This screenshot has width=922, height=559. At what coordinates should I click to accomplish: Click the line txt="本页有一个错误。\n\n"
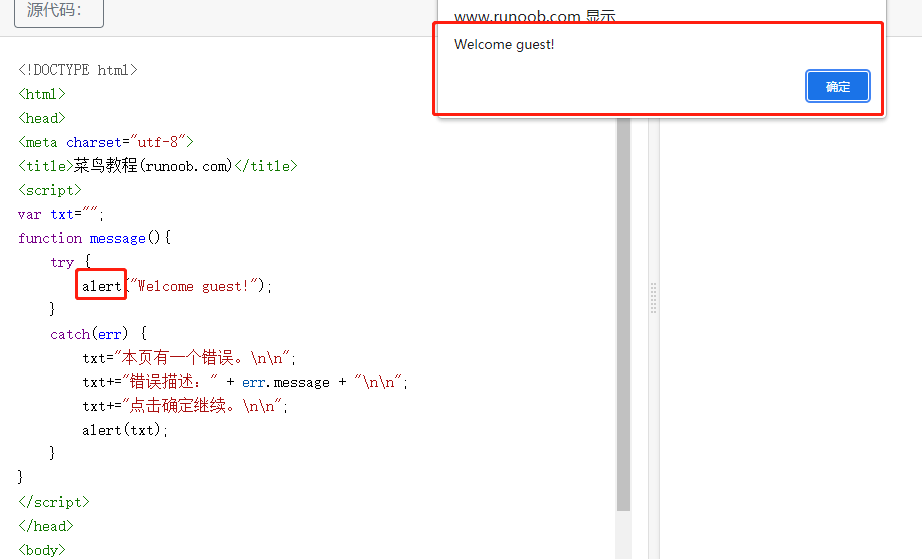click(x=189, y=357)
